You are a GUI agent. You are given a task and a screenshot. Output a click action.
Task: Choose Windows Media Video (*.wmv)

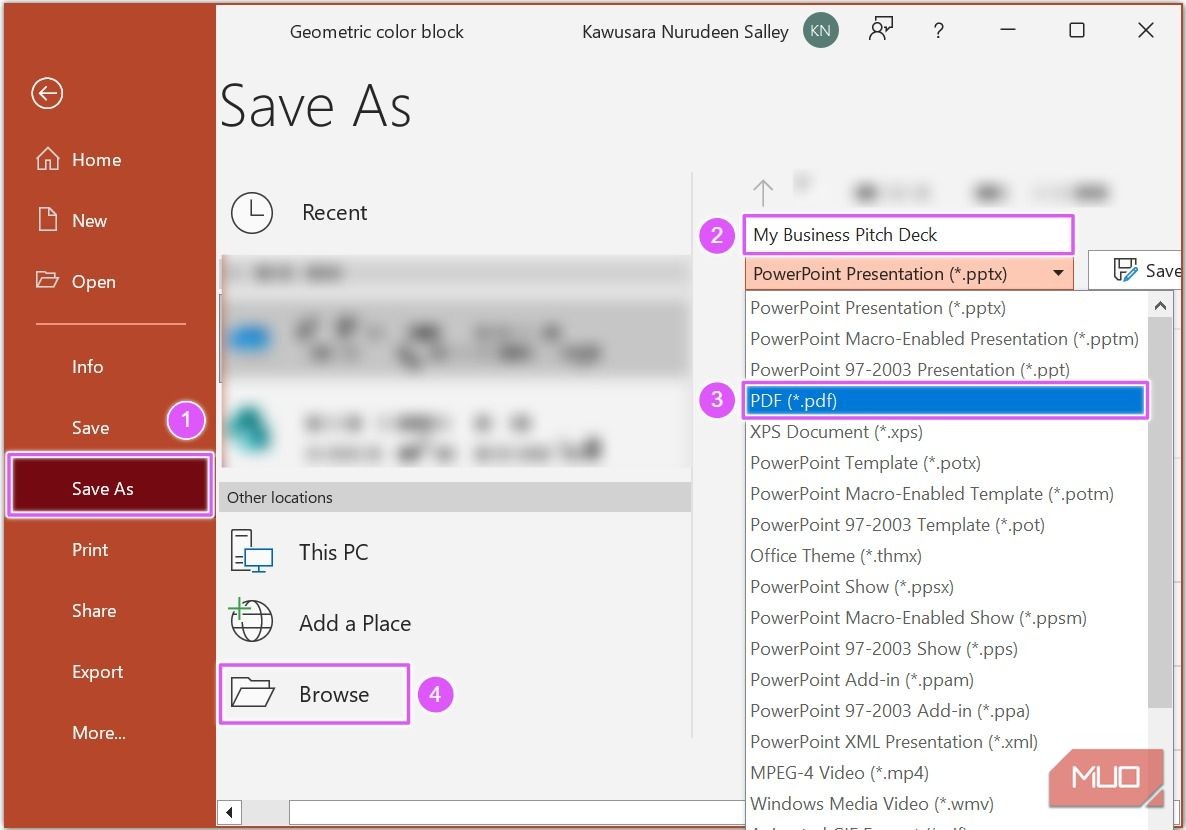(x=947, y=804)
